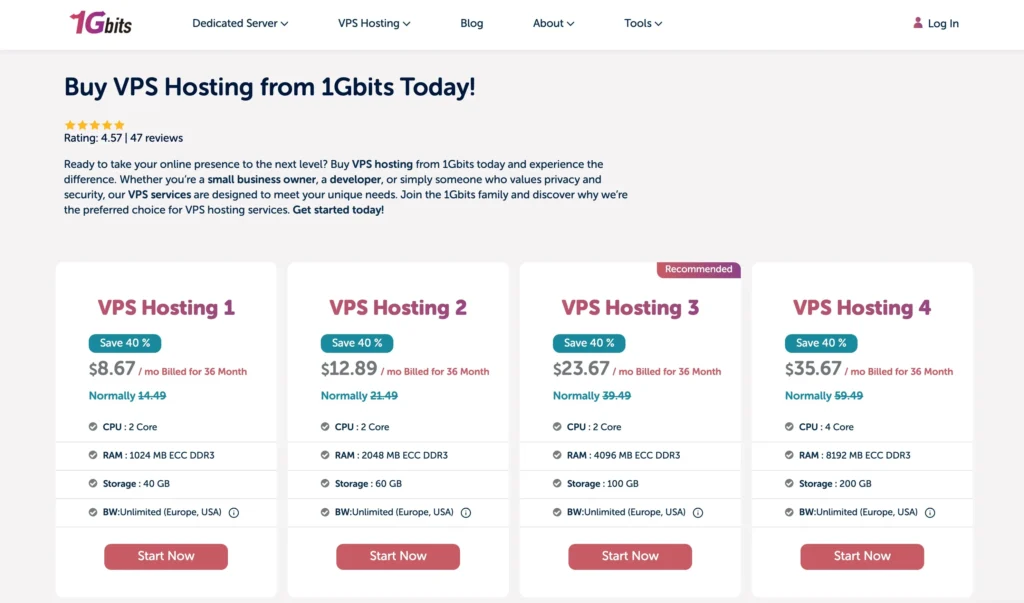Image resolution: width=1024 pixels, height=603 pixels.
Task: Expand the About menu
Action: pos(553,23)
